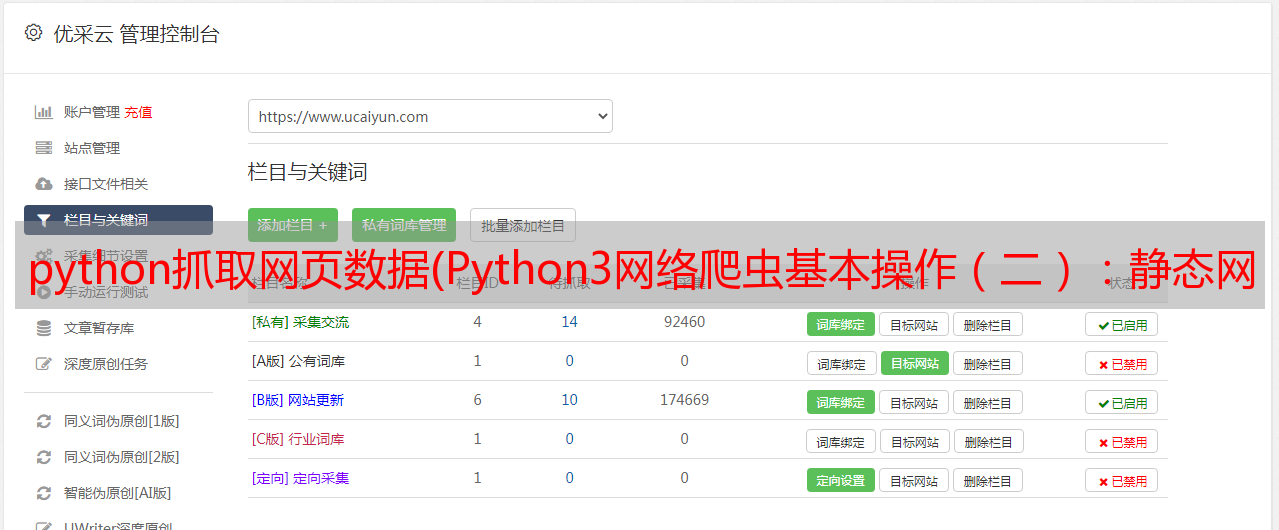Click the green 添加栏目 + button

(293, 225)
